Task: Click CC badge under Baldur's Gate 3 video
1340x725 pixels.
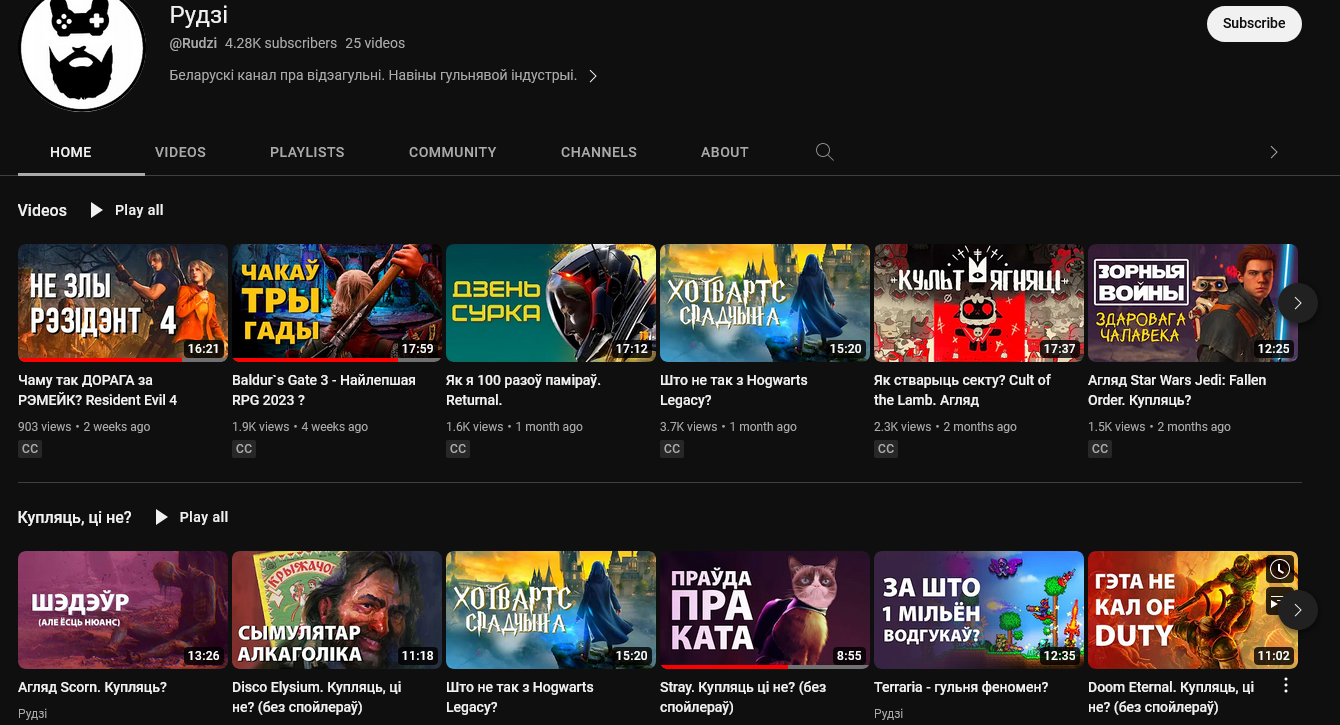Action: point(244,449)
